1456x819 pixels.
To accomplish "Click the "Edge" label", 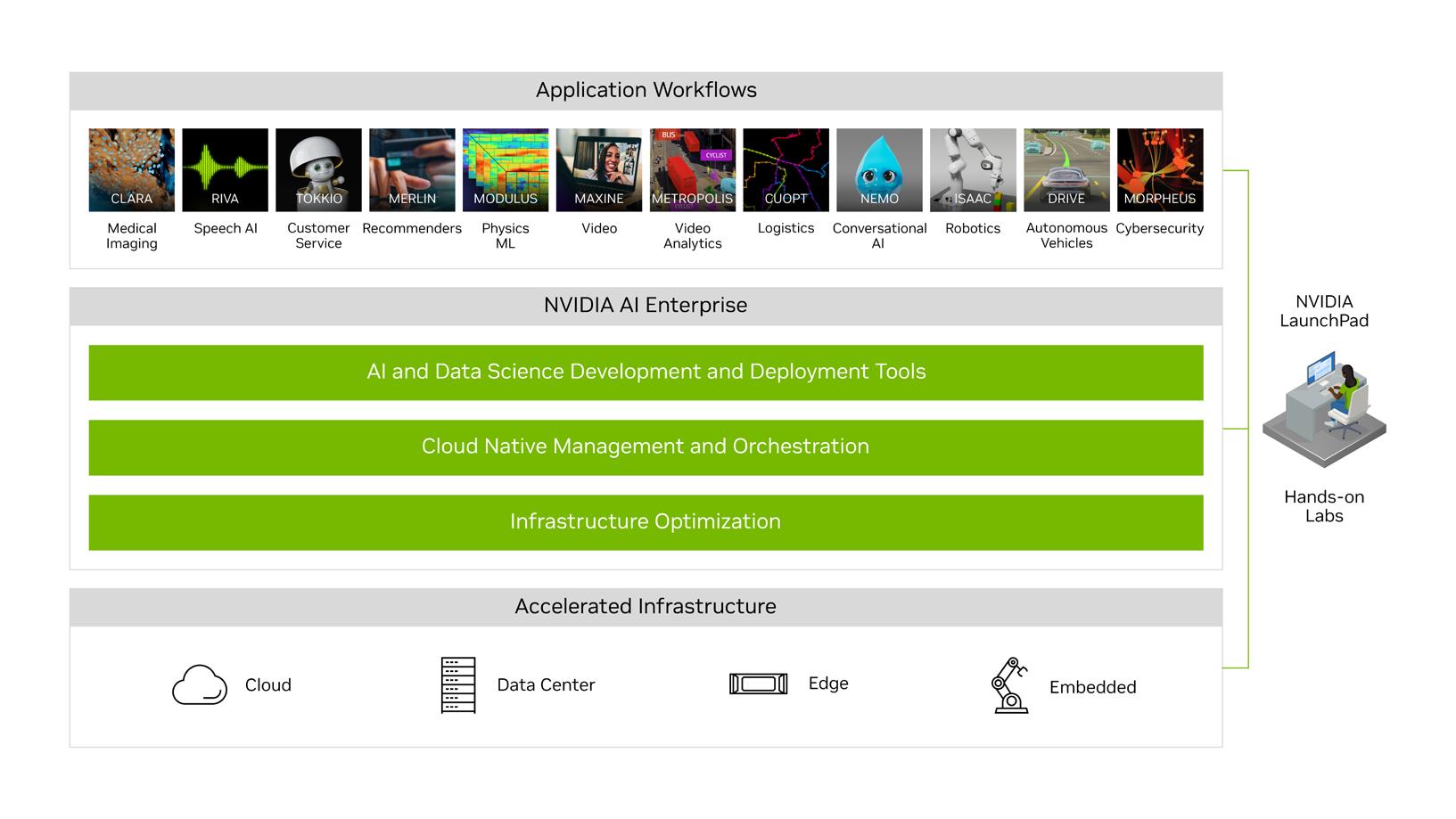I will click(828, 684).
